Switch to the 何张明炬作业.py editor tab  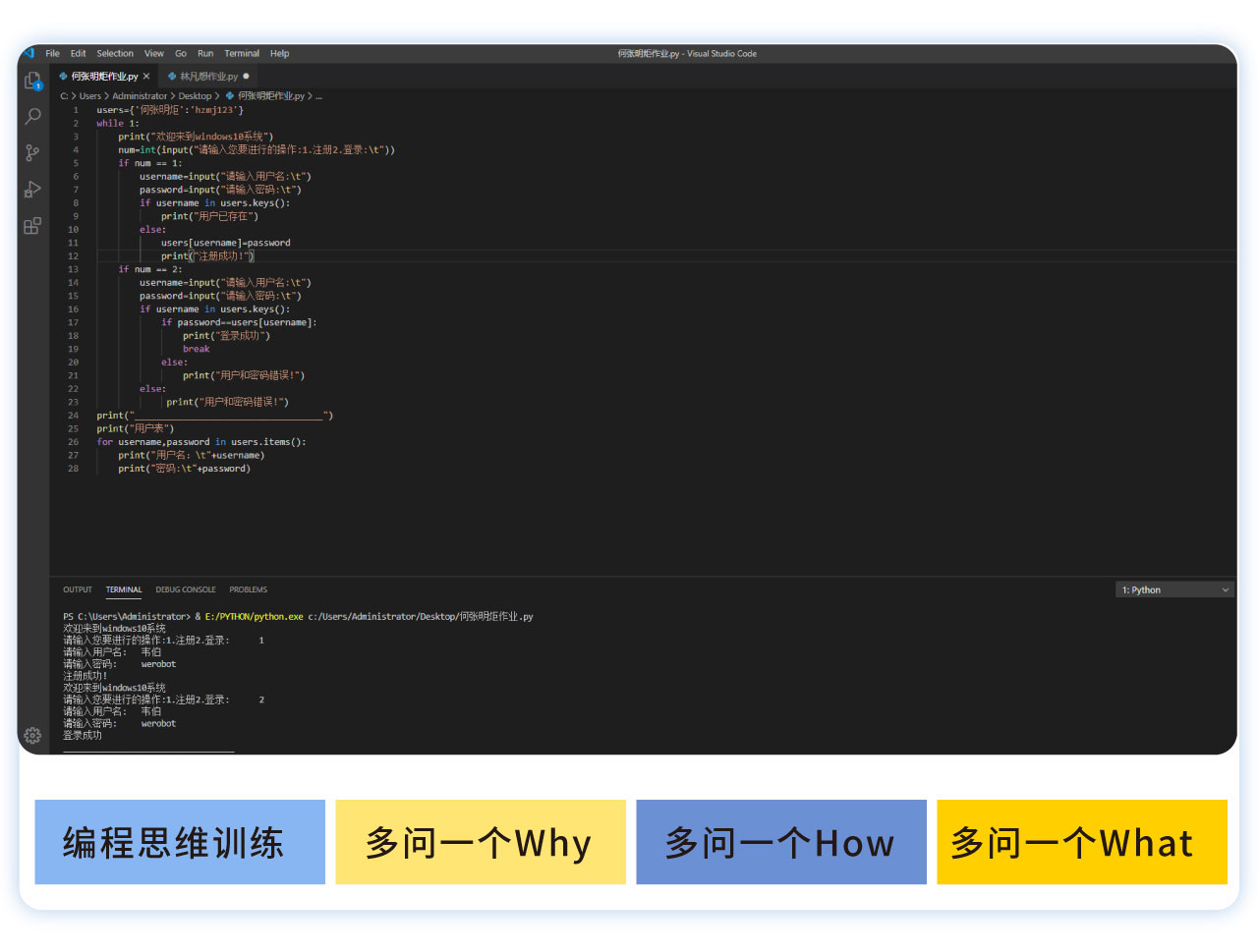(x=104, y=76)
